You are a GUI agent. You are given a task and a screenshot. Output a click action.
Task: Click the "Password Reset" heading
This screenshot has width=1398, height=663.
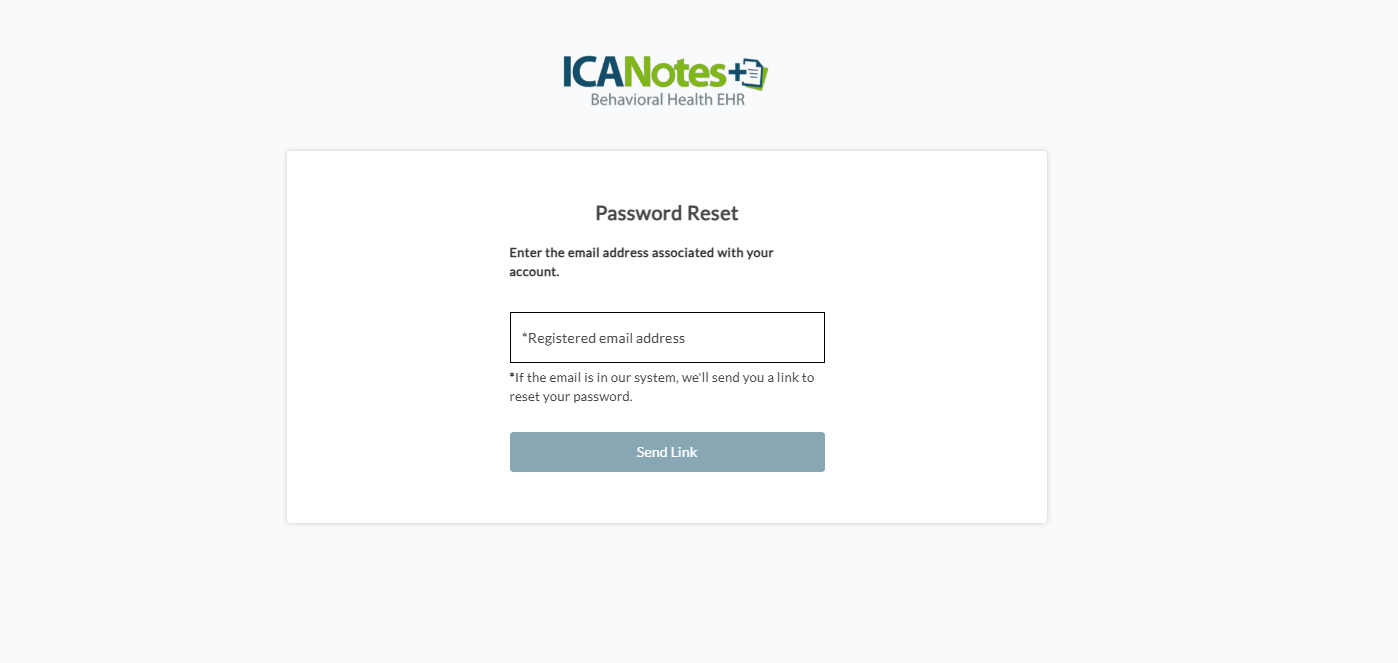pyautogui.click(x=666, y=213)
